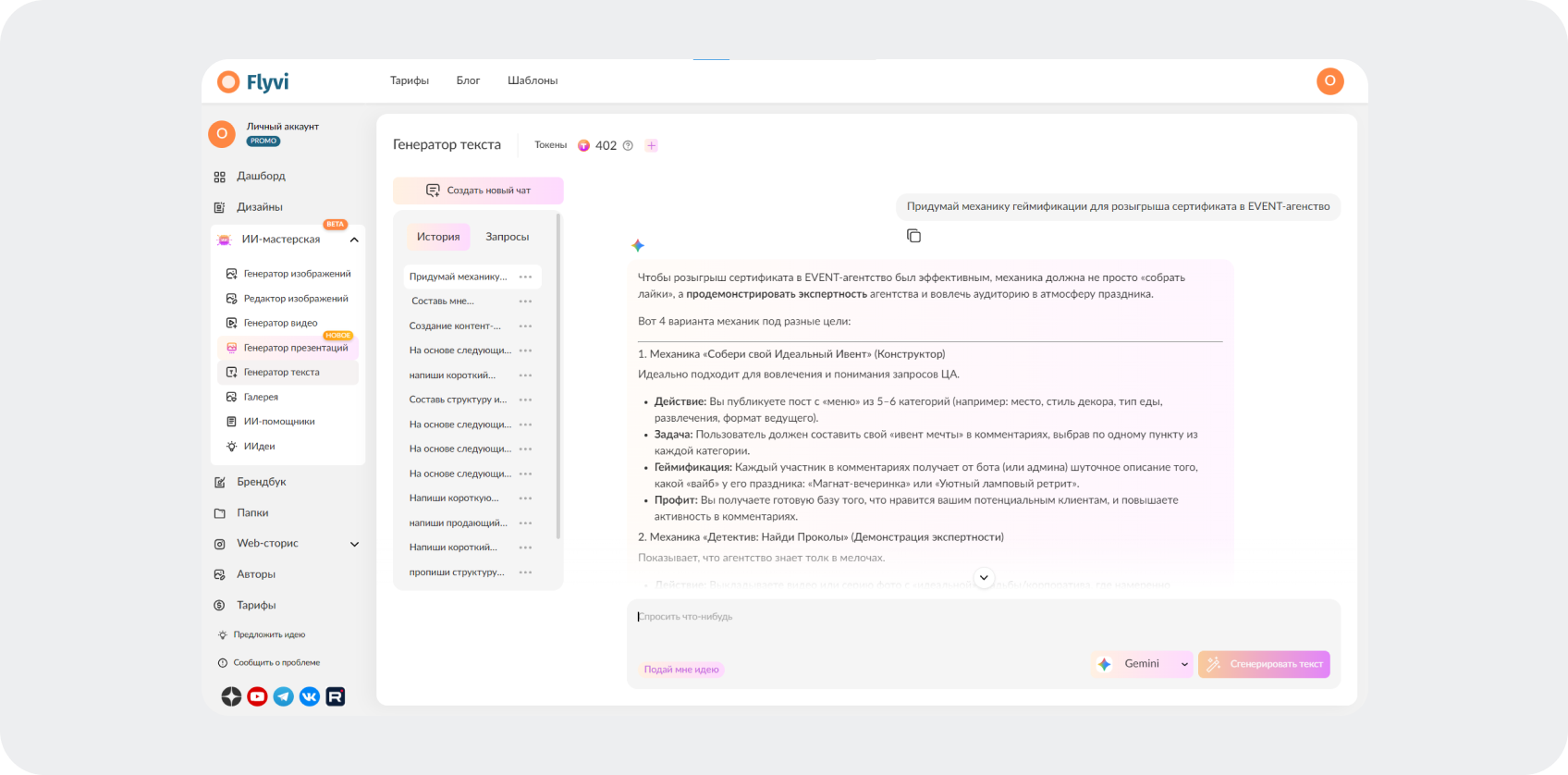Click the plus icon to add tokens
The height and width of the screenshot is (775, 1568).
652,145
